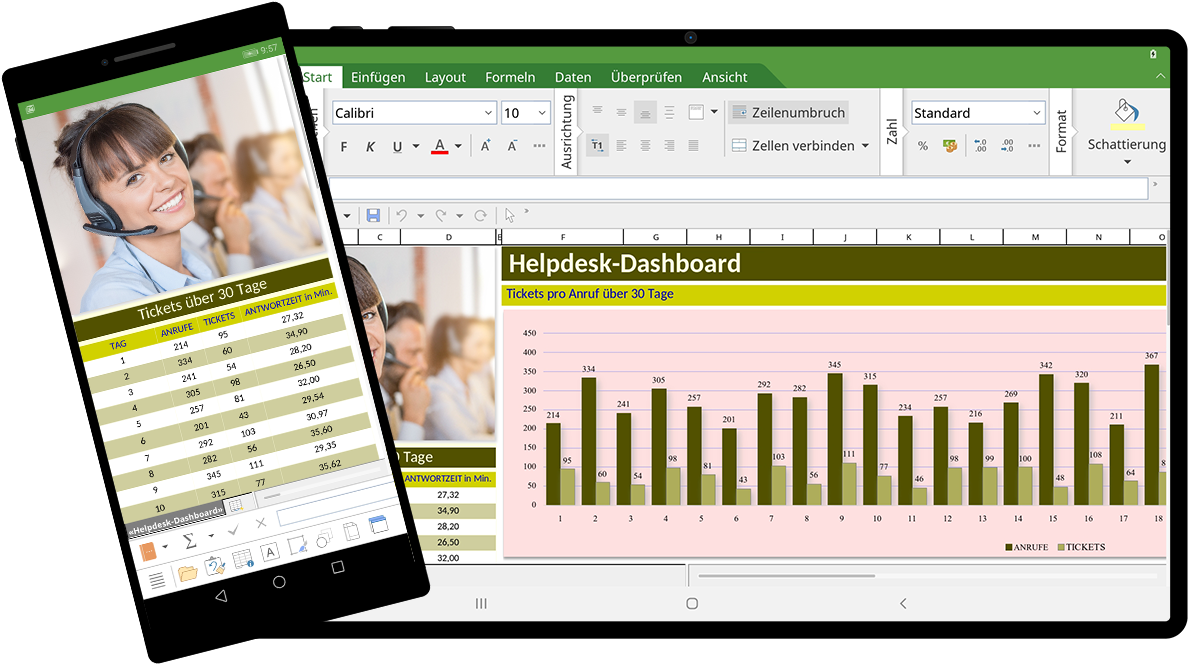The image size is (1190, 665).
Task: Toggle the Zeilenumbruch text wrap option
Action: [788, 113]
